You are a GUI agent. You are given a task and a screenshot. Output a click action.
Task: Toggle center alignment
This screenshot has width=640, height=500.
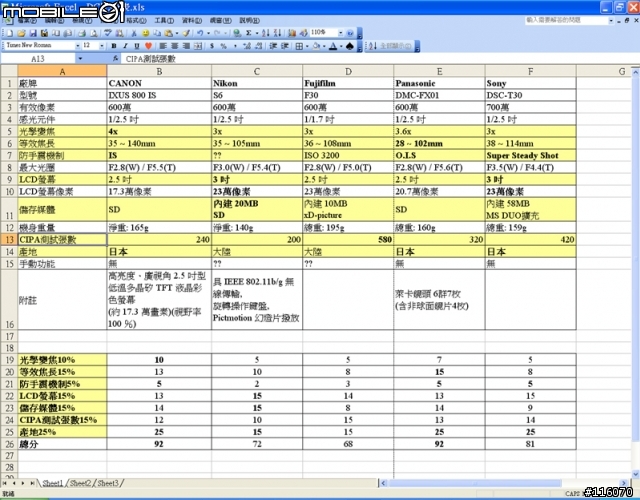pyautogui.click(x=175, y=46)
